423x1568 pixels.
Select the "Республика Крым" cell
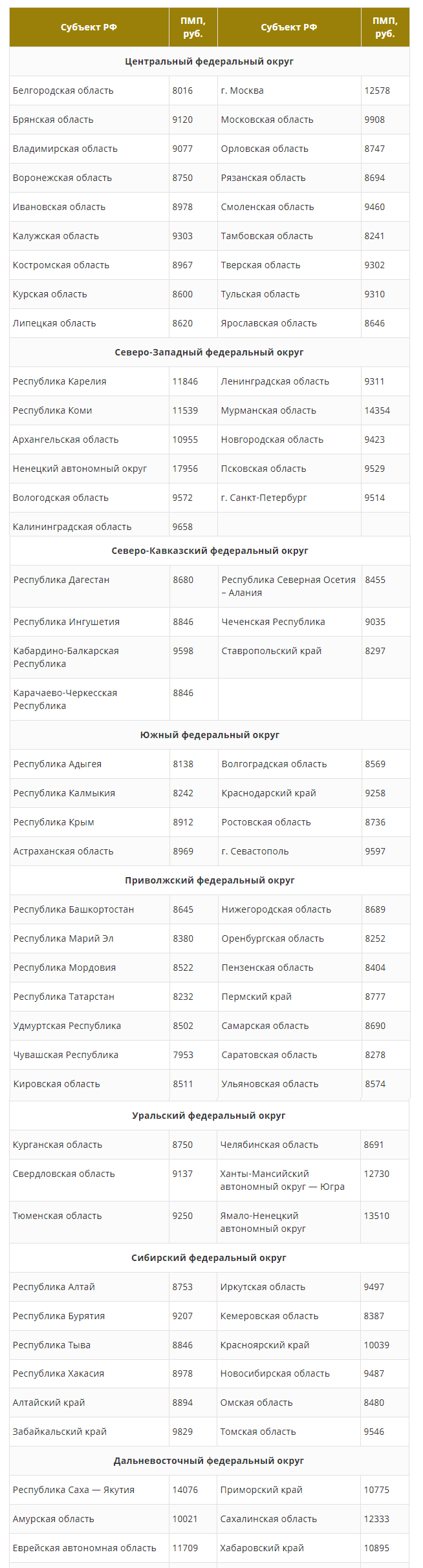point(90,822)
